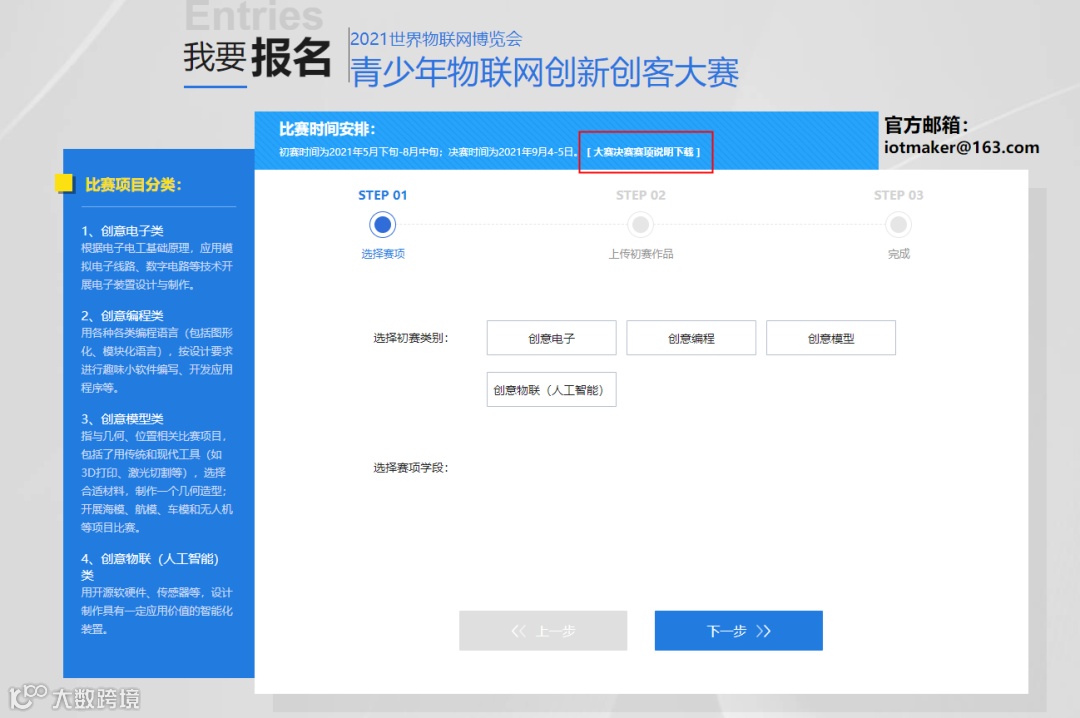The height and width of the screenshot is (718, 1080).
Task: Click the 官方邮箱 label
Action: click(926, 125)
